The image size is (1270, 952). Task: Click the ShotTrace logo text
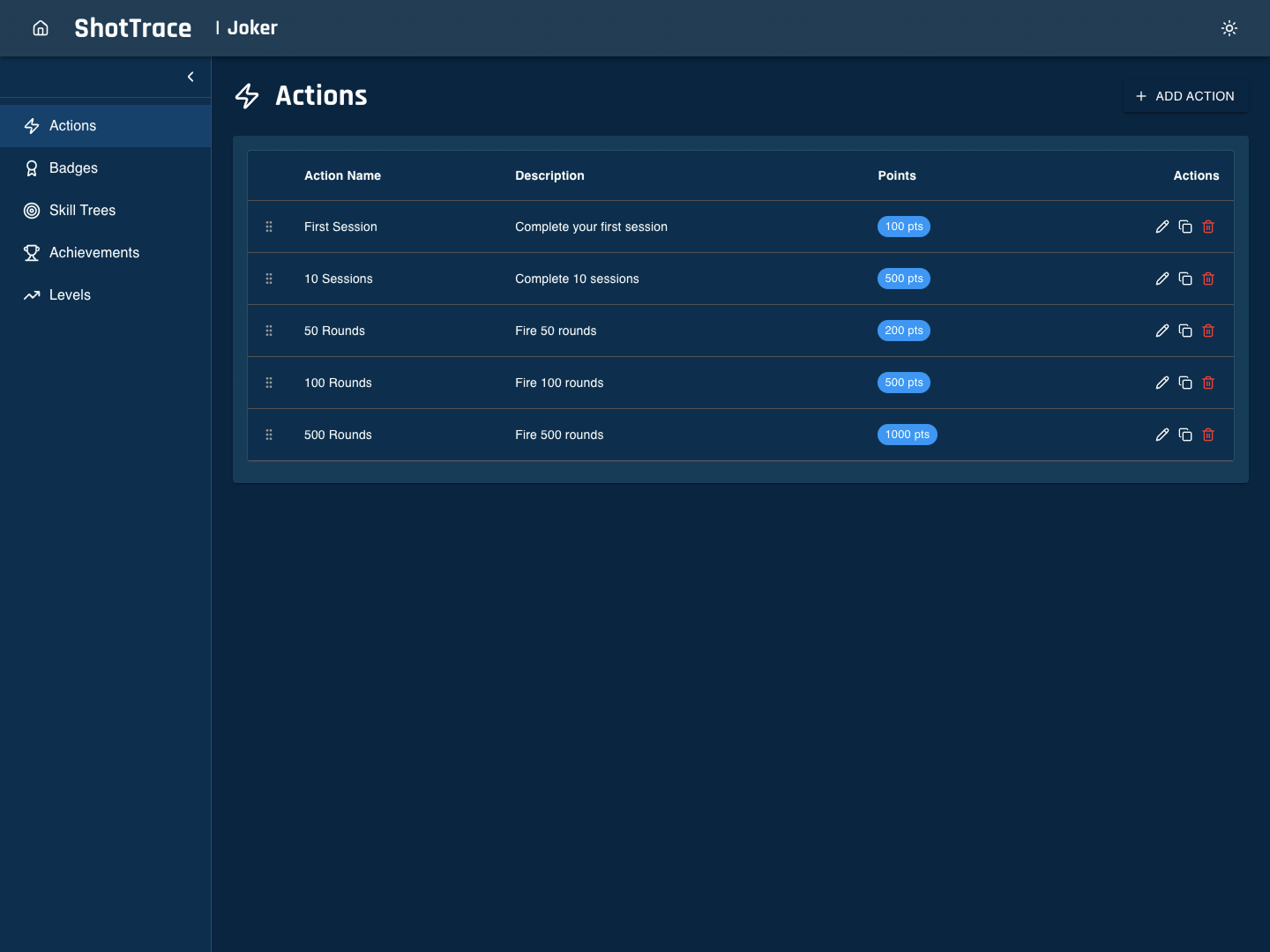click(133, 28)
